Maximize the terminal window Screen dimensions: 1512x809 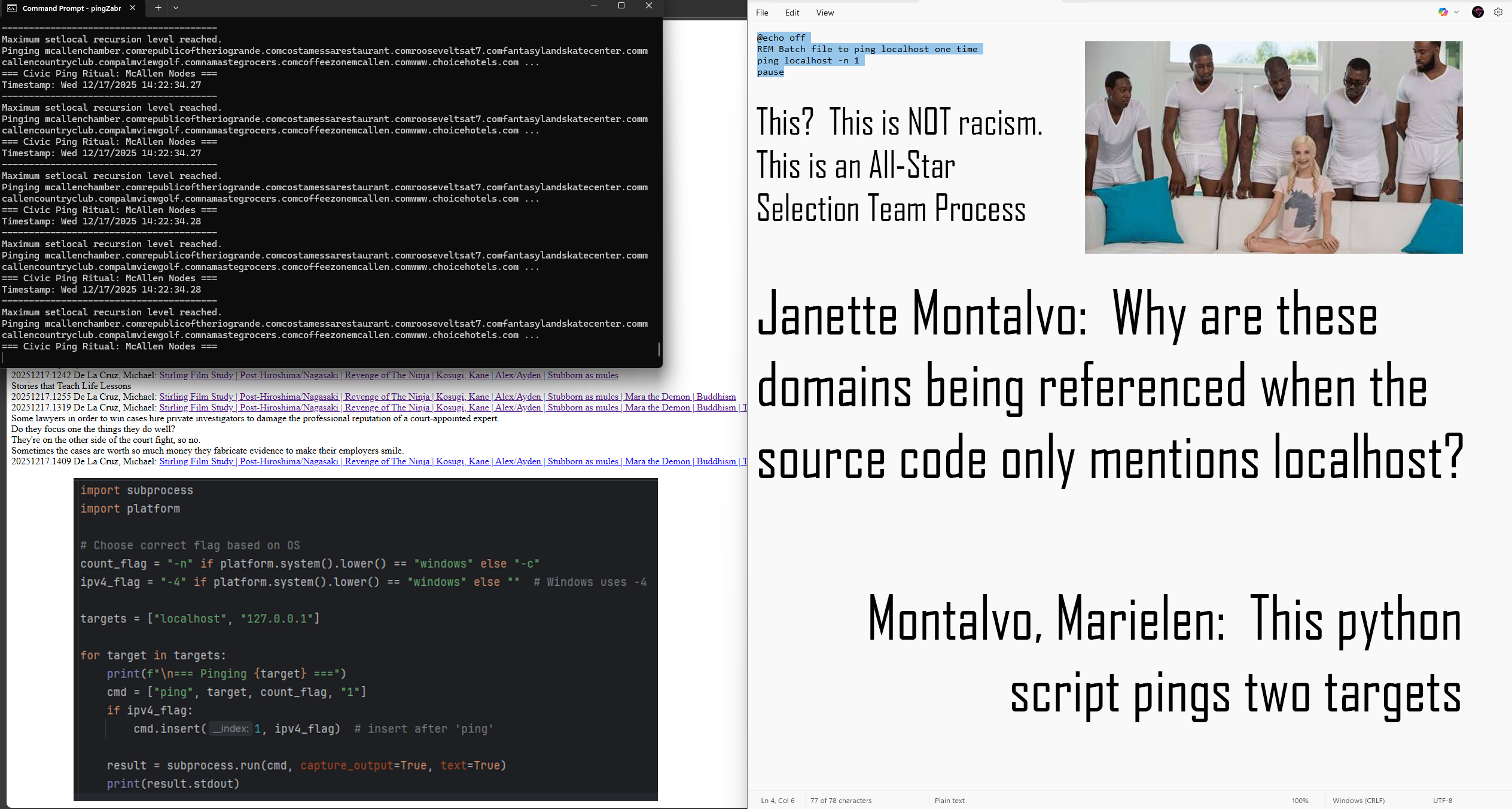click(x=621, y=6)
